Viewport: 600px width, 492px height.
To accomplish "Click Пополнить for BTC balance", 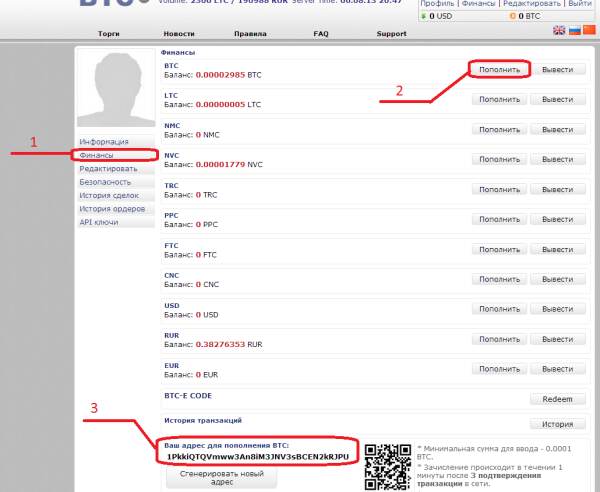I will (499, 70).
